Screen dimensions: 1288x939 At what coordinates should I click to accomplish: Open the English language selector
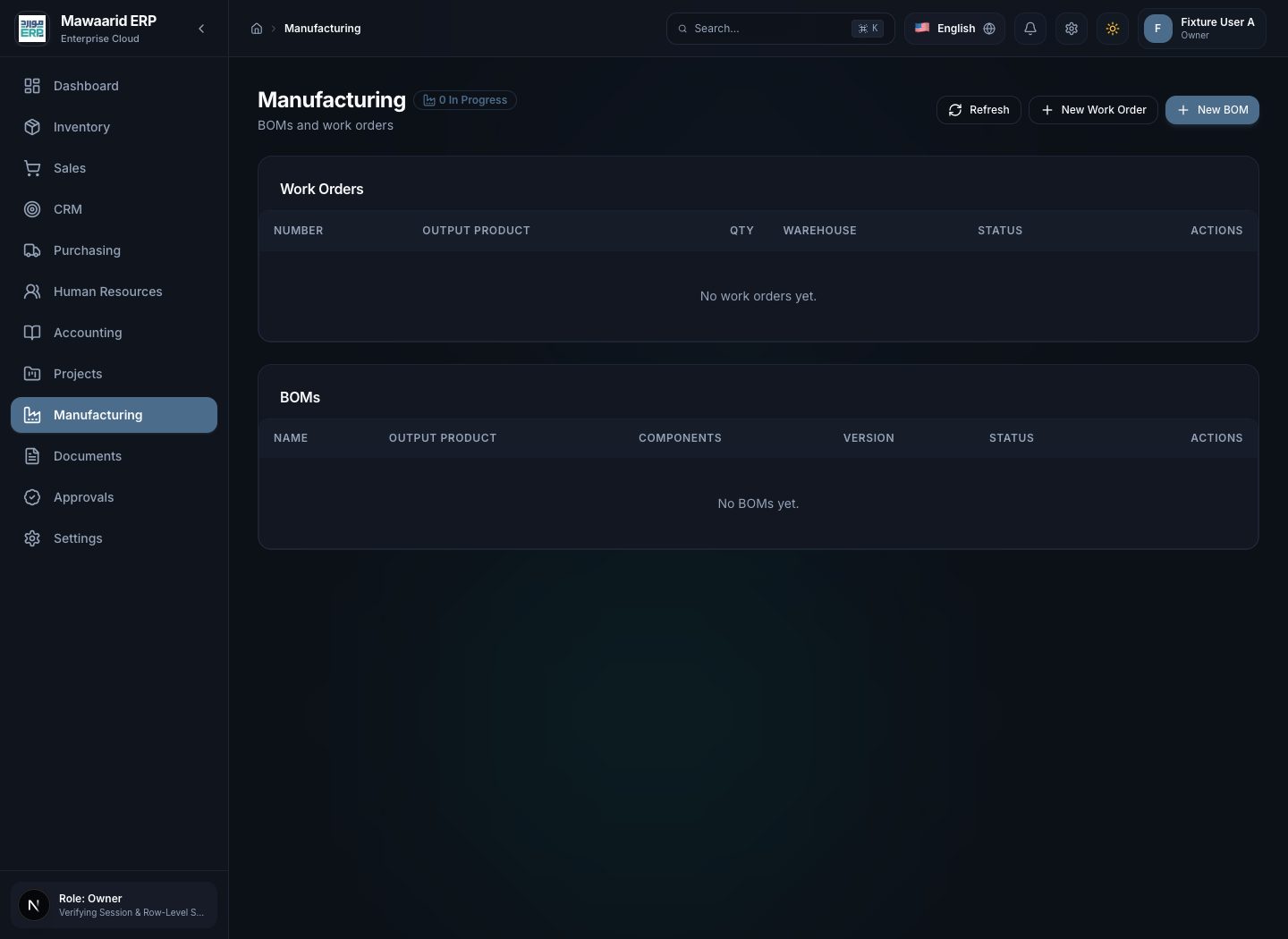(x=954, y=29)
